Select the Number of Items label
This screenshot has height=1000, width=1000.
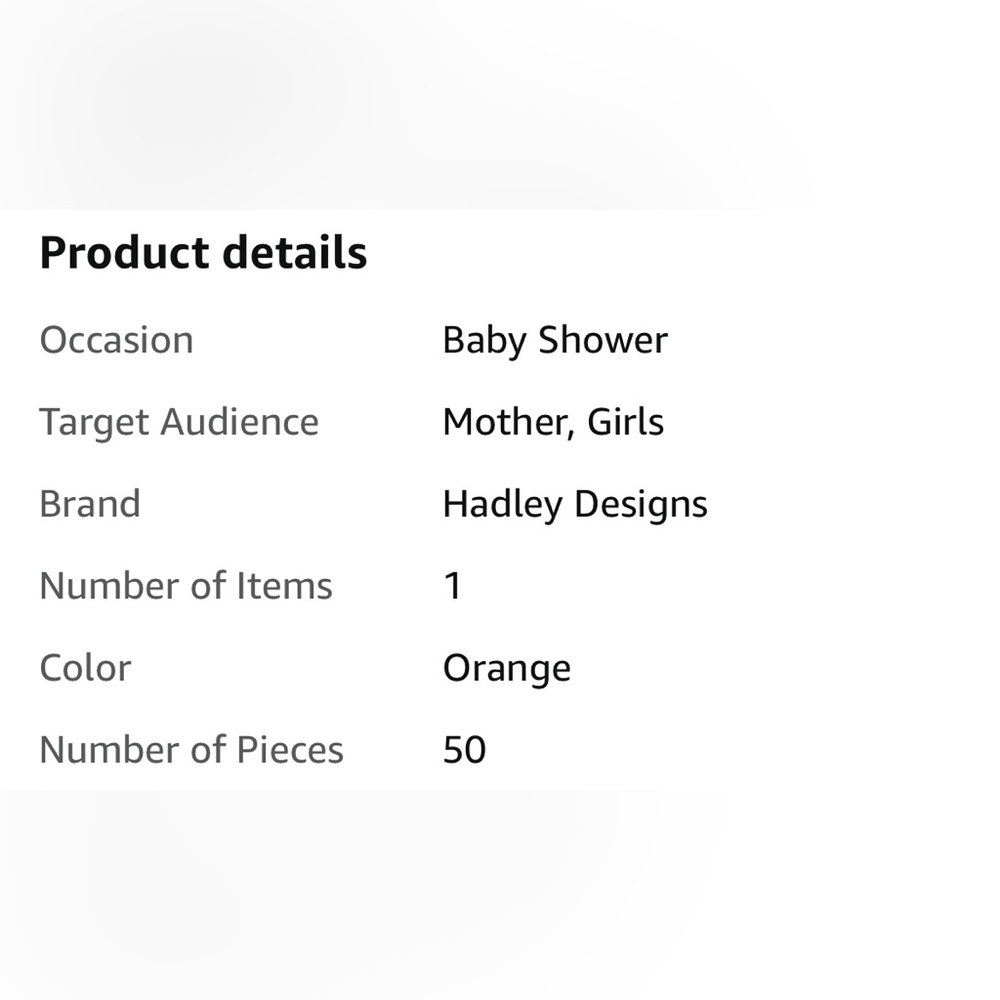click(x=186, y=585)
